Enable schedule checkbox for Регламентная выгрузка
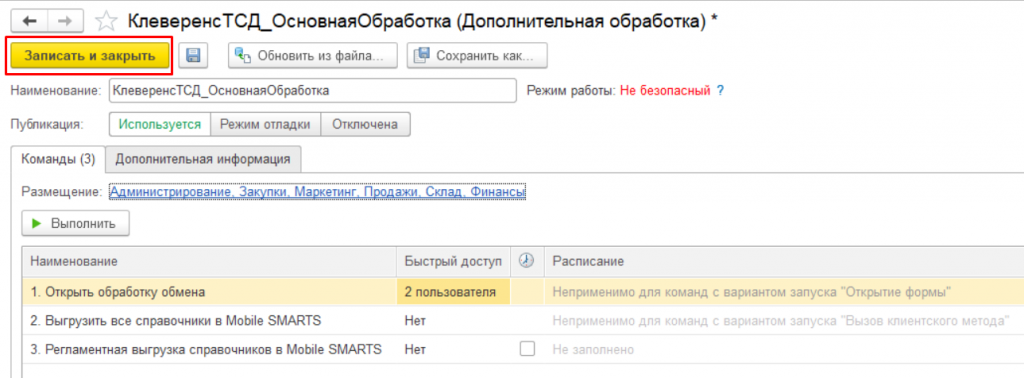1024x378 pixels. pyautogui.click(x=527, y=349)
